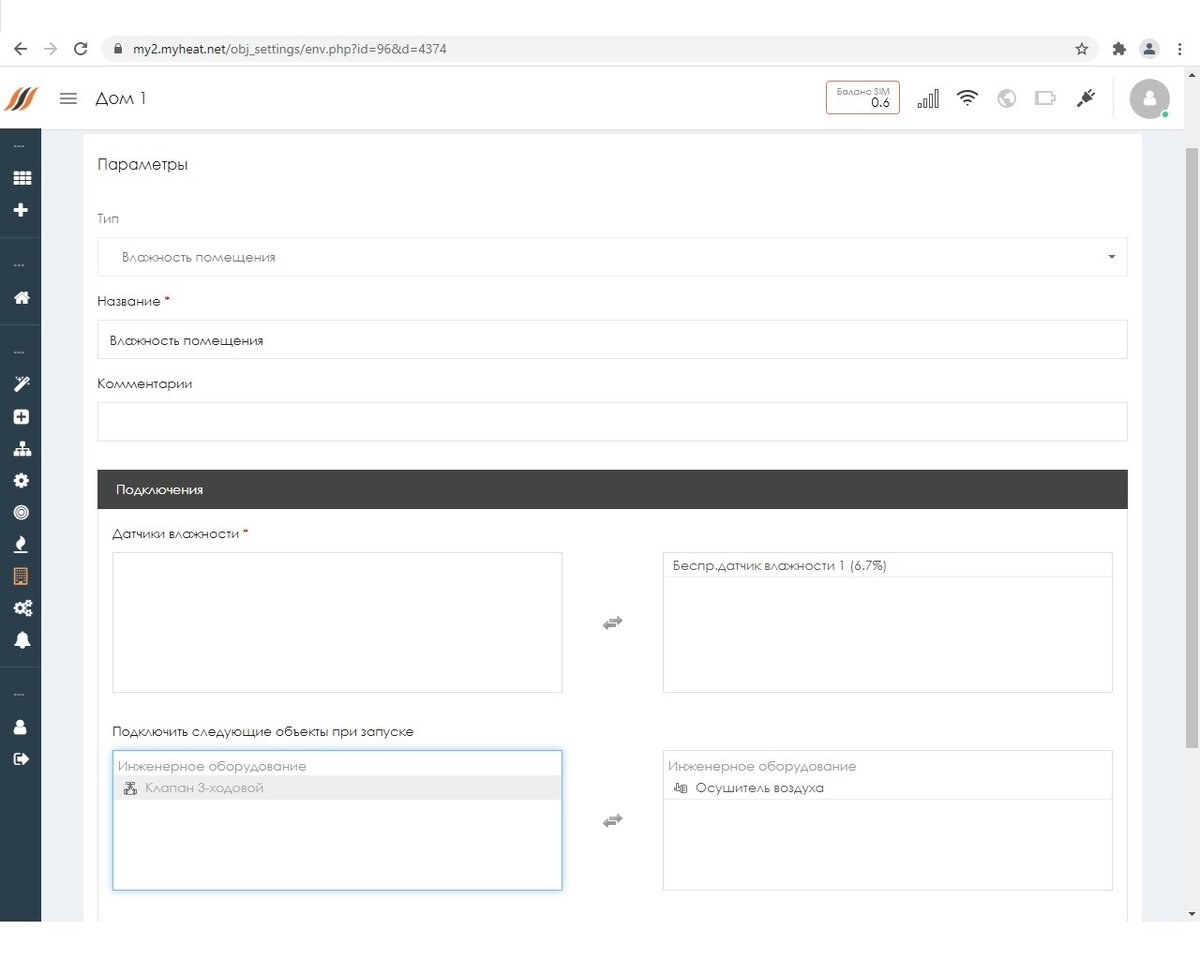Viewport: 1200px width, 960px height.
Task: Click the rounded square plus icon
Action: point(21,416)
